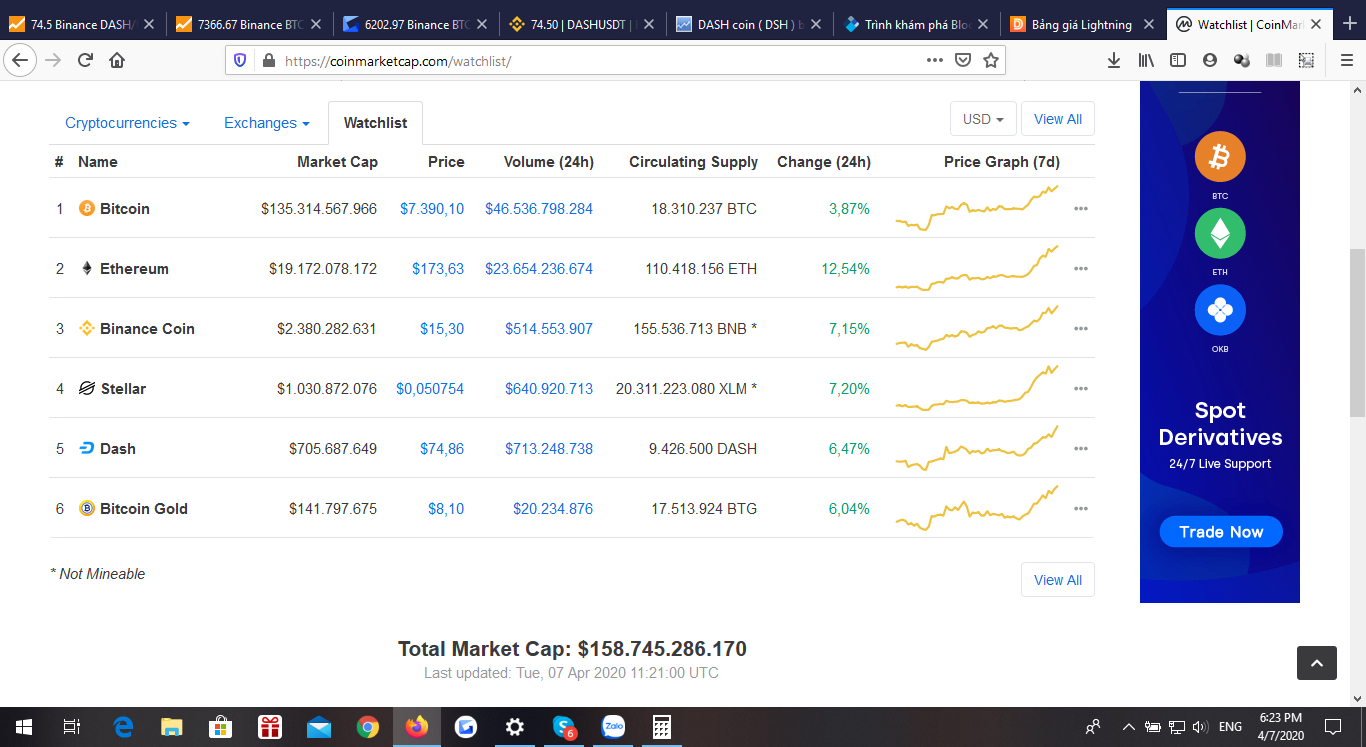Image resolution: width=1366 pixels, height=747 pixels.
Task: Switch to the 6202.97 Binance BTC tab
Action: point(415,24)
